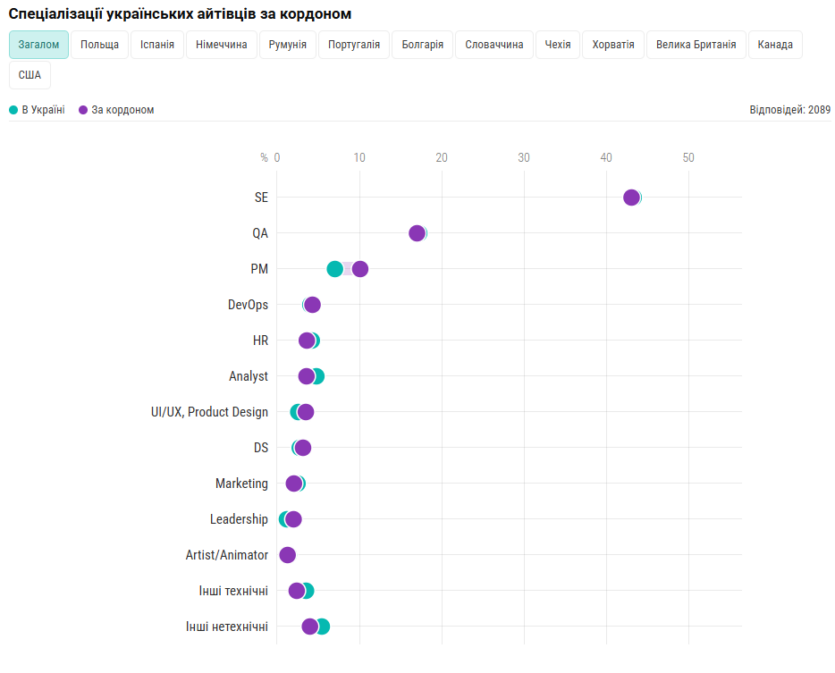Choose the Словаччина tab

[494, 45]
